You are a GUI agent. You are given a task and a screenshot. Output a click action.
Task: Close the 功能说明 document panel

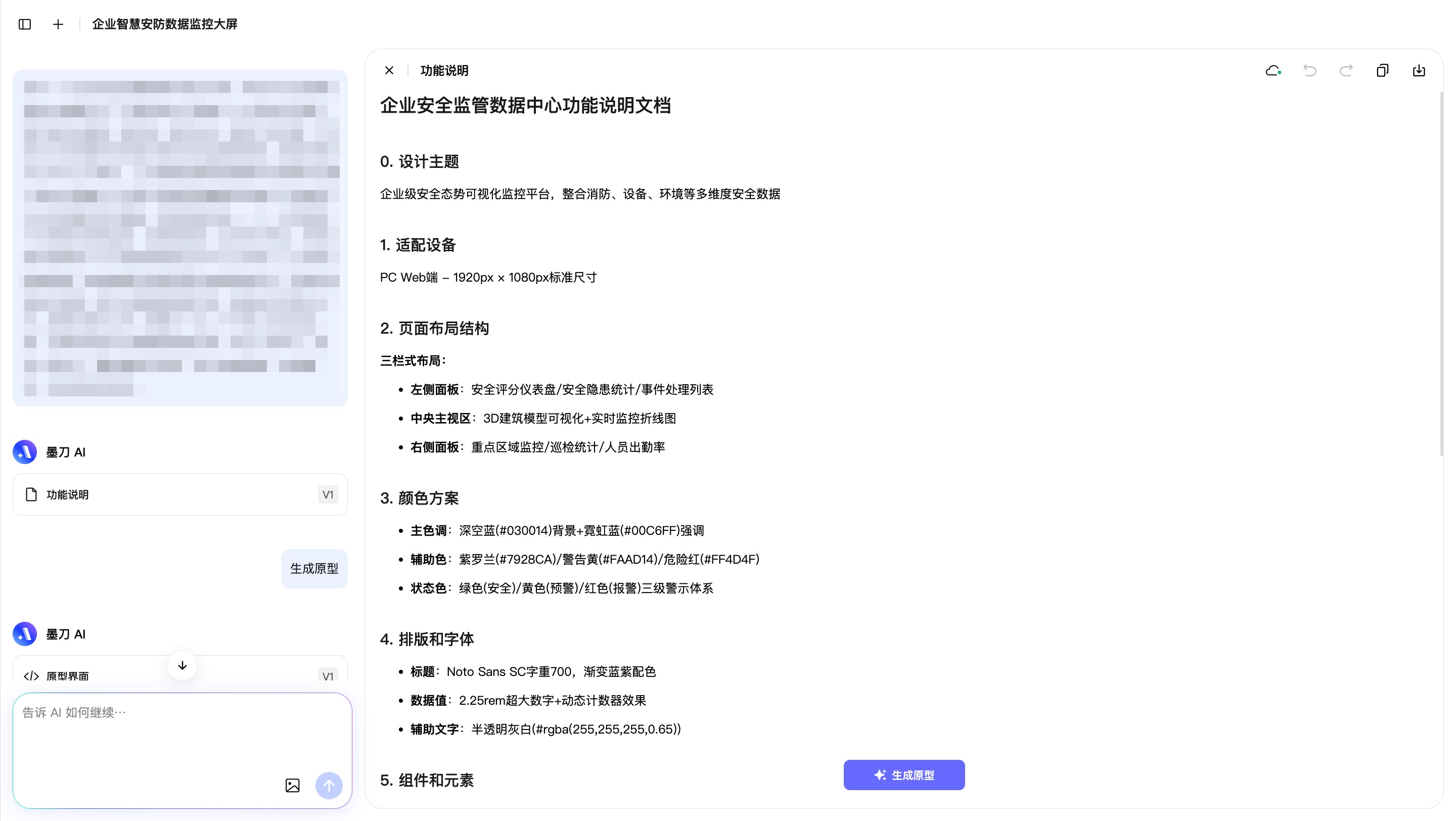tap(389, 71)
